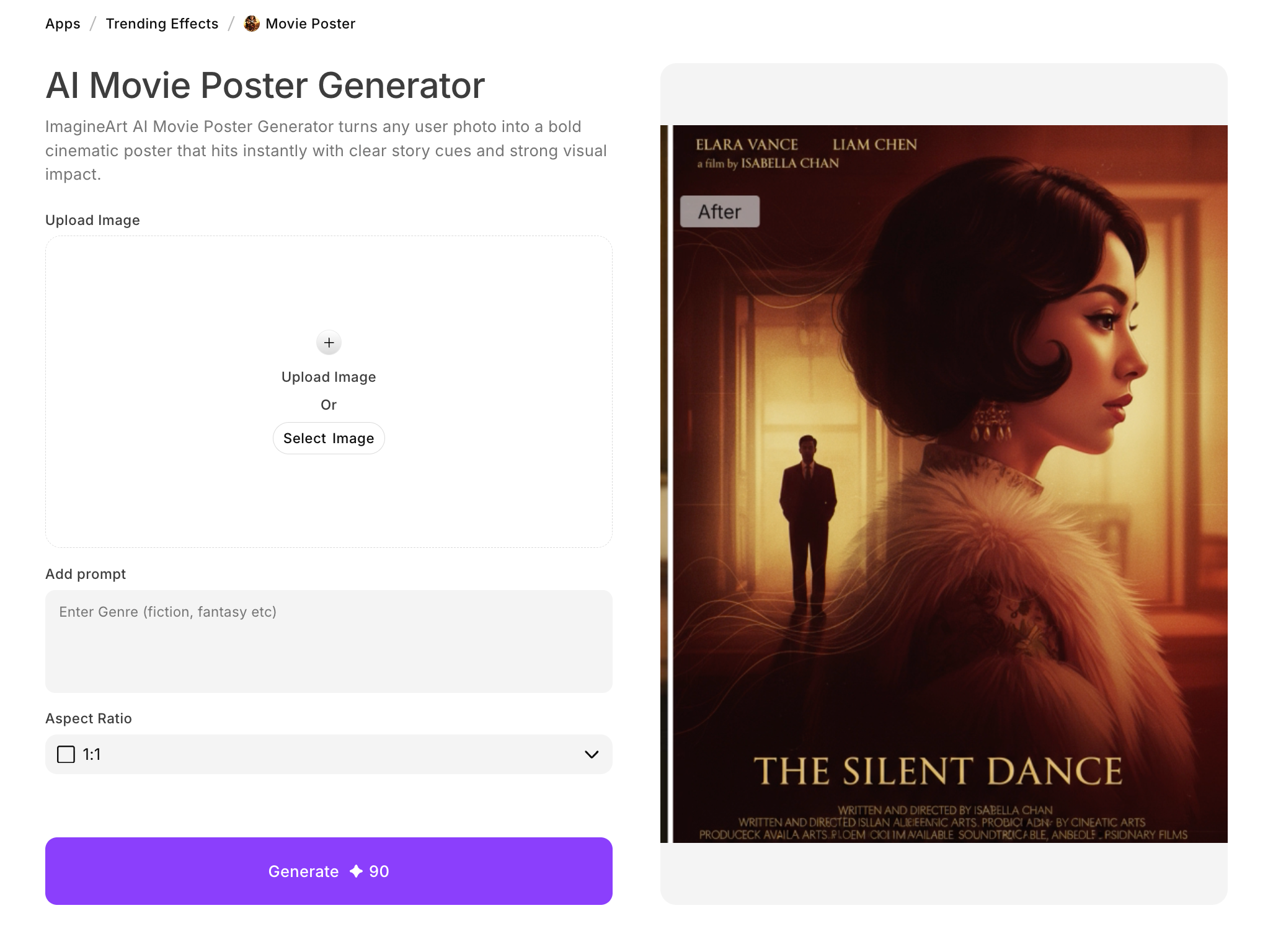
Task: Click the After label badge
Action: pos(719,212)
